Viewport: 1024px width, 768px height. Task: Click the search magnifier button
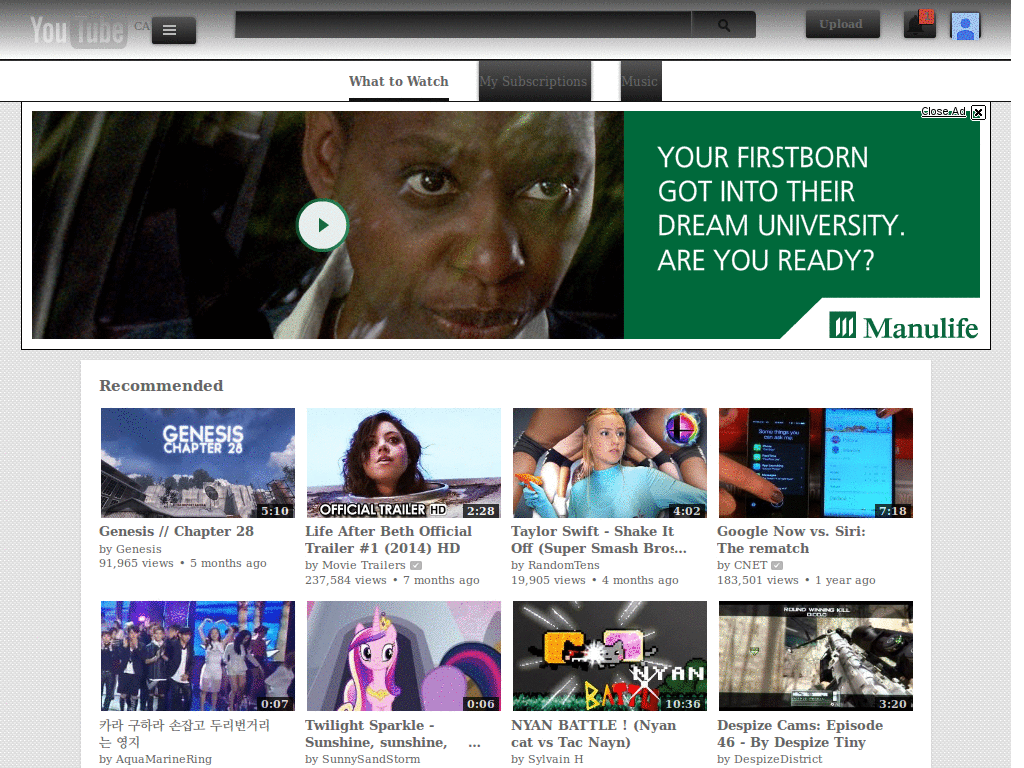click(724, 25)
